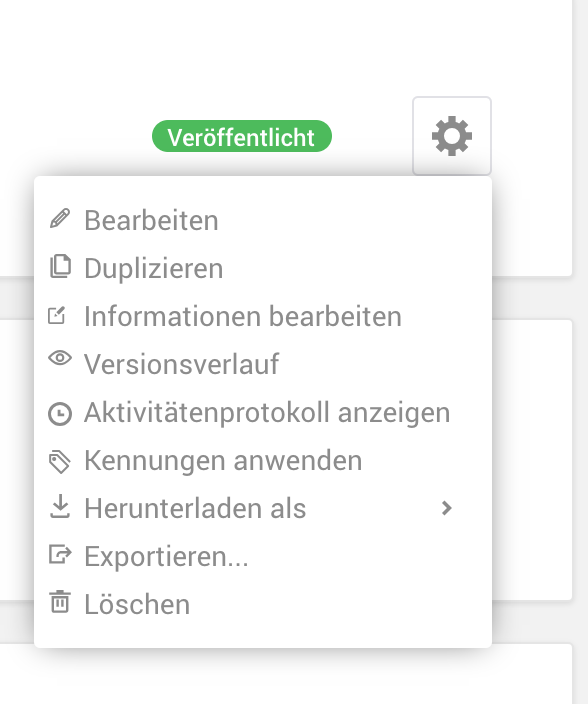Image resolution: width=588 pixels, height=704 pixels.
Task: Click the green Veröffentlicht status badge
Action: 242,136
